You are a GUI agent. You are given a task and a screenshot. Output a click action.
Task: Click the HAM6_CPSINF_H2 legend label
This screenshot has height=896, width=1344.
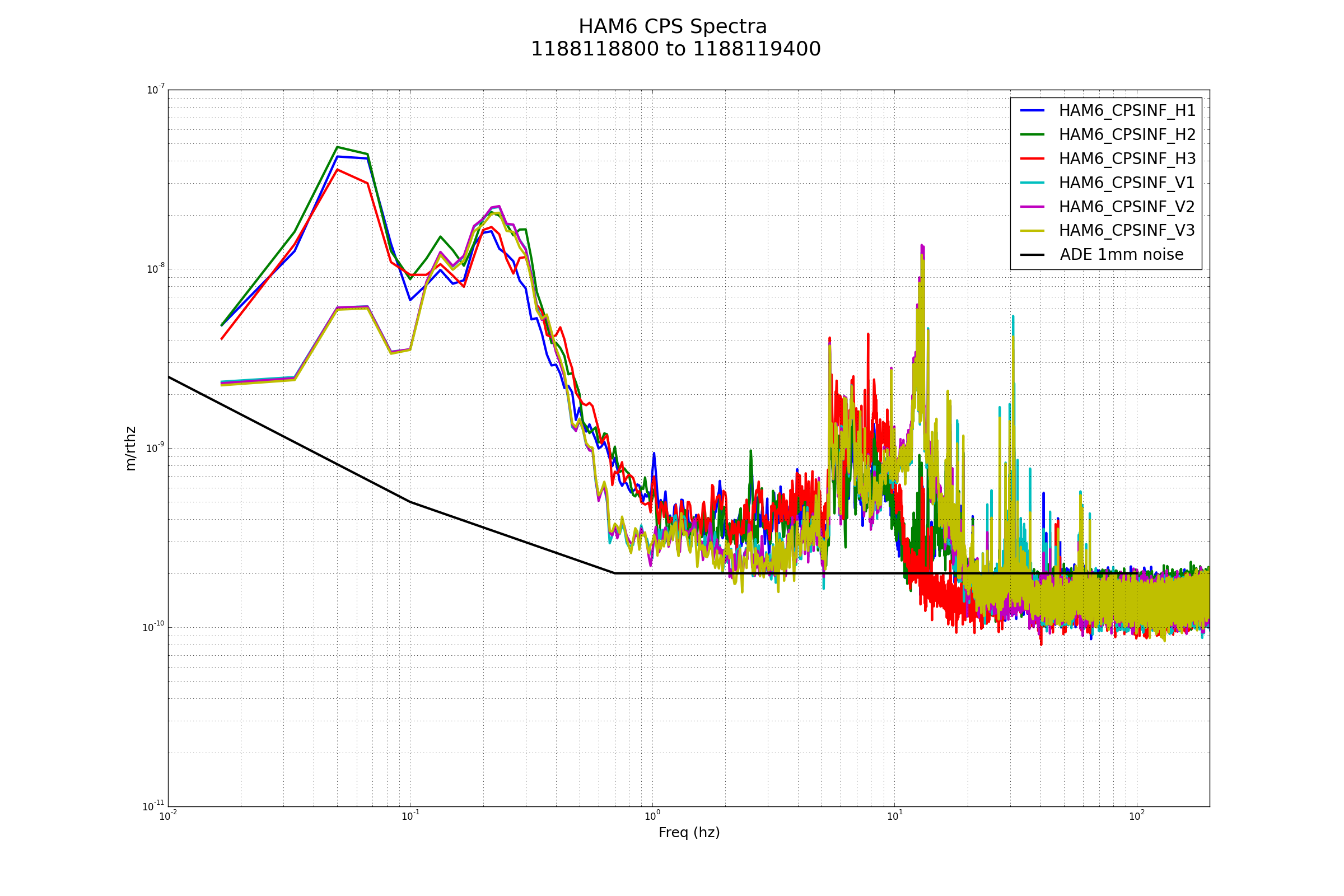(1127, 135)
